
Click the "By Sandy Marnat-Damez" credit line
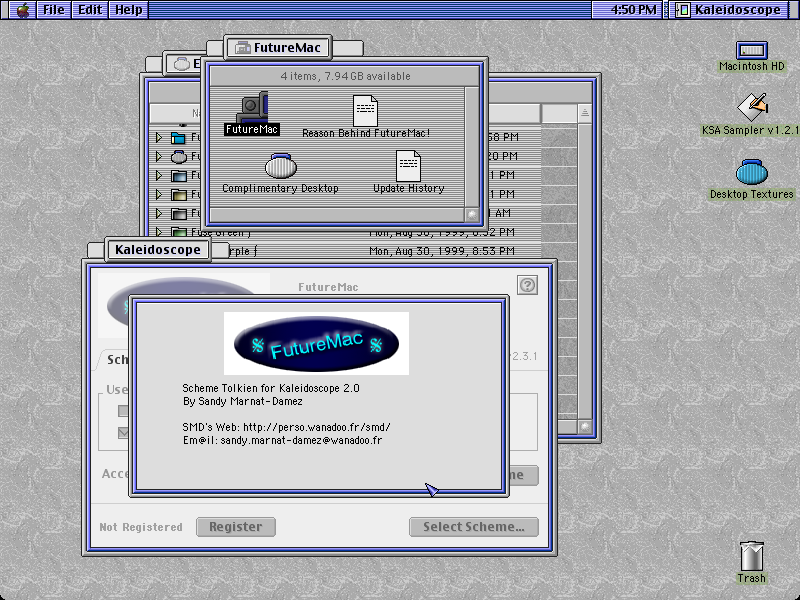click(x=242, y=401)
